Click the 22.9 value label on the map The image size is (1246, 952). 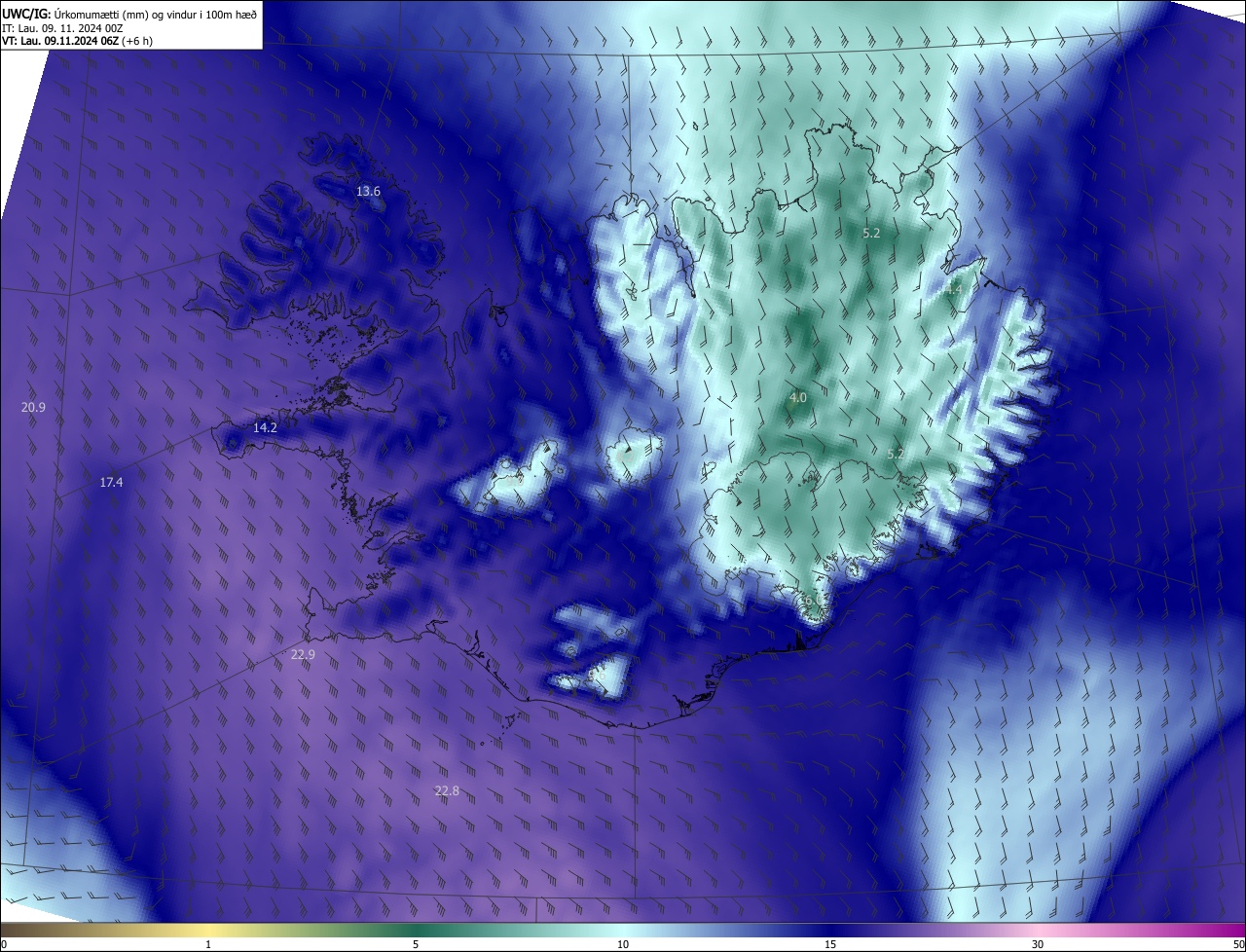point(303,655)
